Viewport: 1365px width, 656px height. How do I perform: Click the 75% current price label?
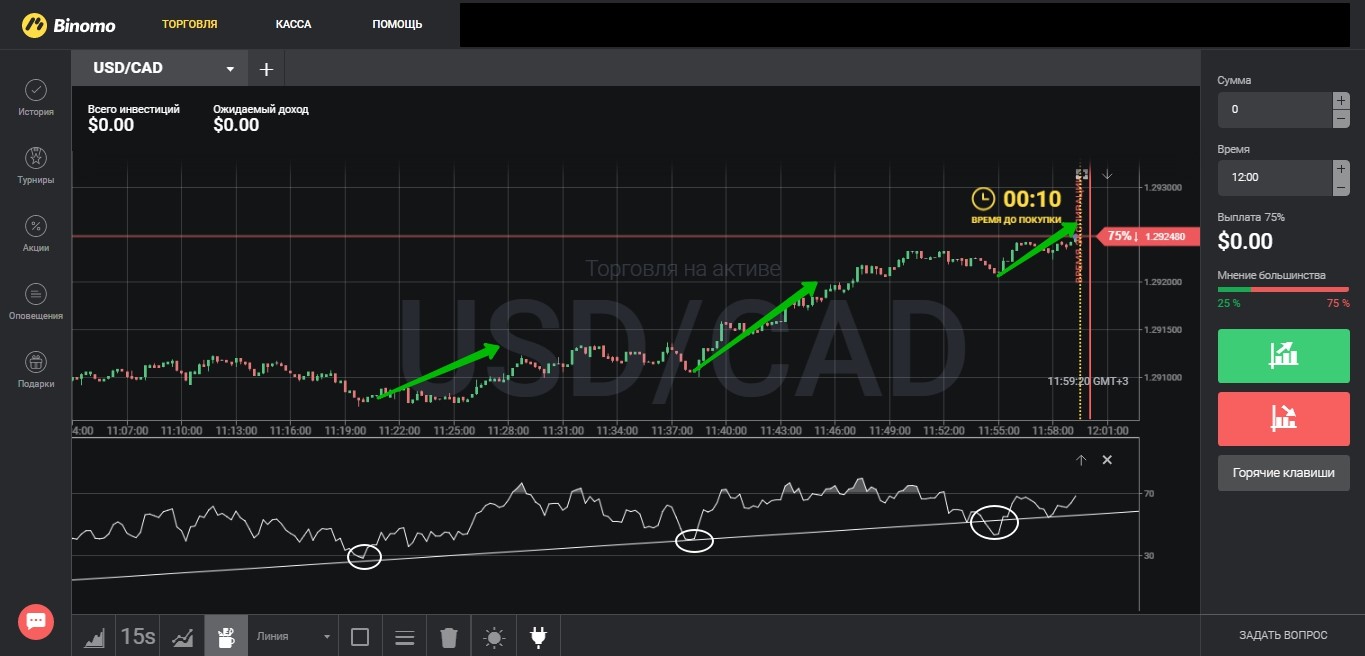click(x=1146, y=237)
